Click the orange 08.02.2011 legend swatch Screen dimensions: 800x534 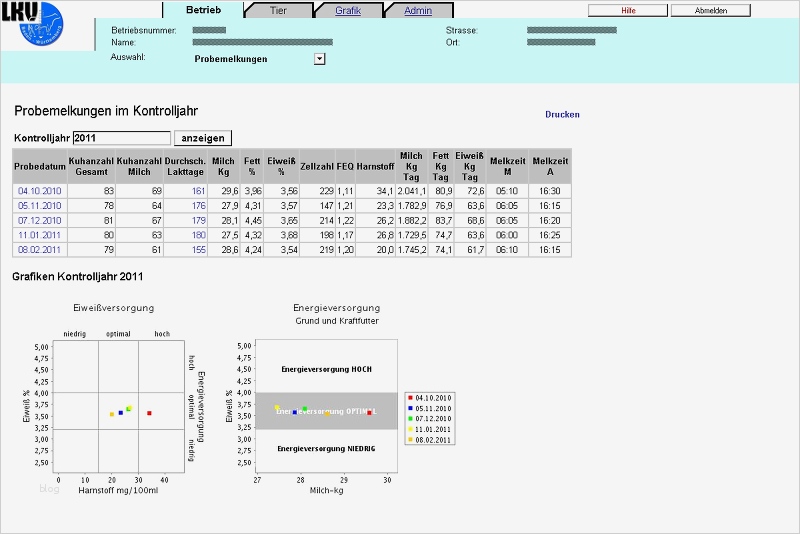[410, 440]
